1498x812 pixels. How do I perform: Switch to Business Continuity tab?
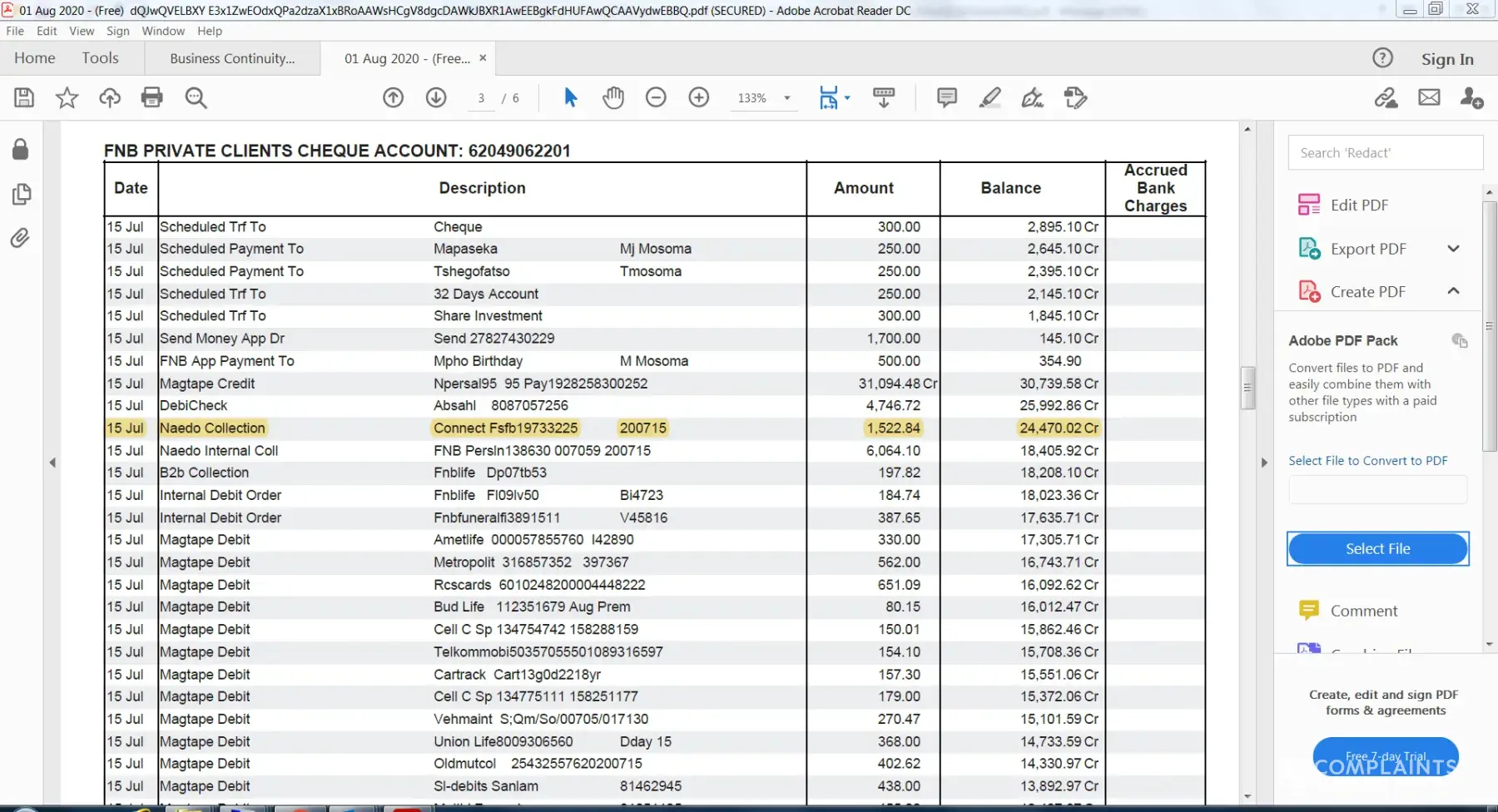point(232,58)
